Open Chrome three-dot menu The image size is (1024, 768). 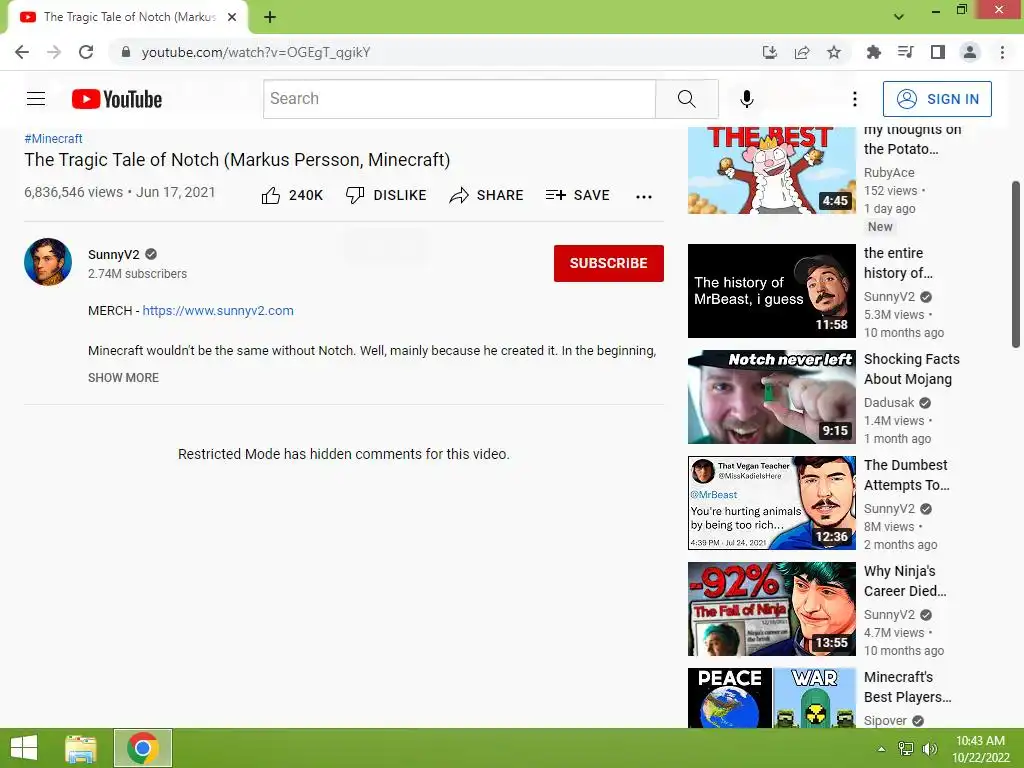[x=1002, y=52]
